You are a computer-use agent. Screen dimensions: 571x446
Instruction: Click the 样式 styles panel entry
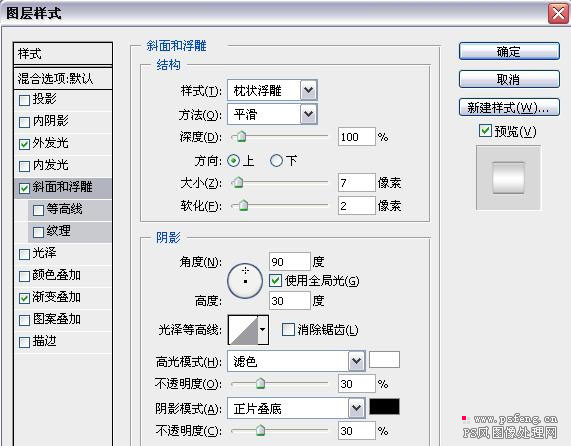[63, 54]
